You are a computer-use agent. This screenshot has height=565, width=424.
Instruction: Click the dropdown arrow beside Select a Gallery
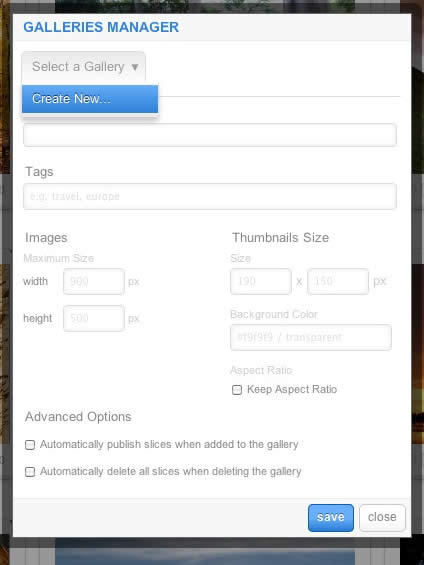point(135,67)
